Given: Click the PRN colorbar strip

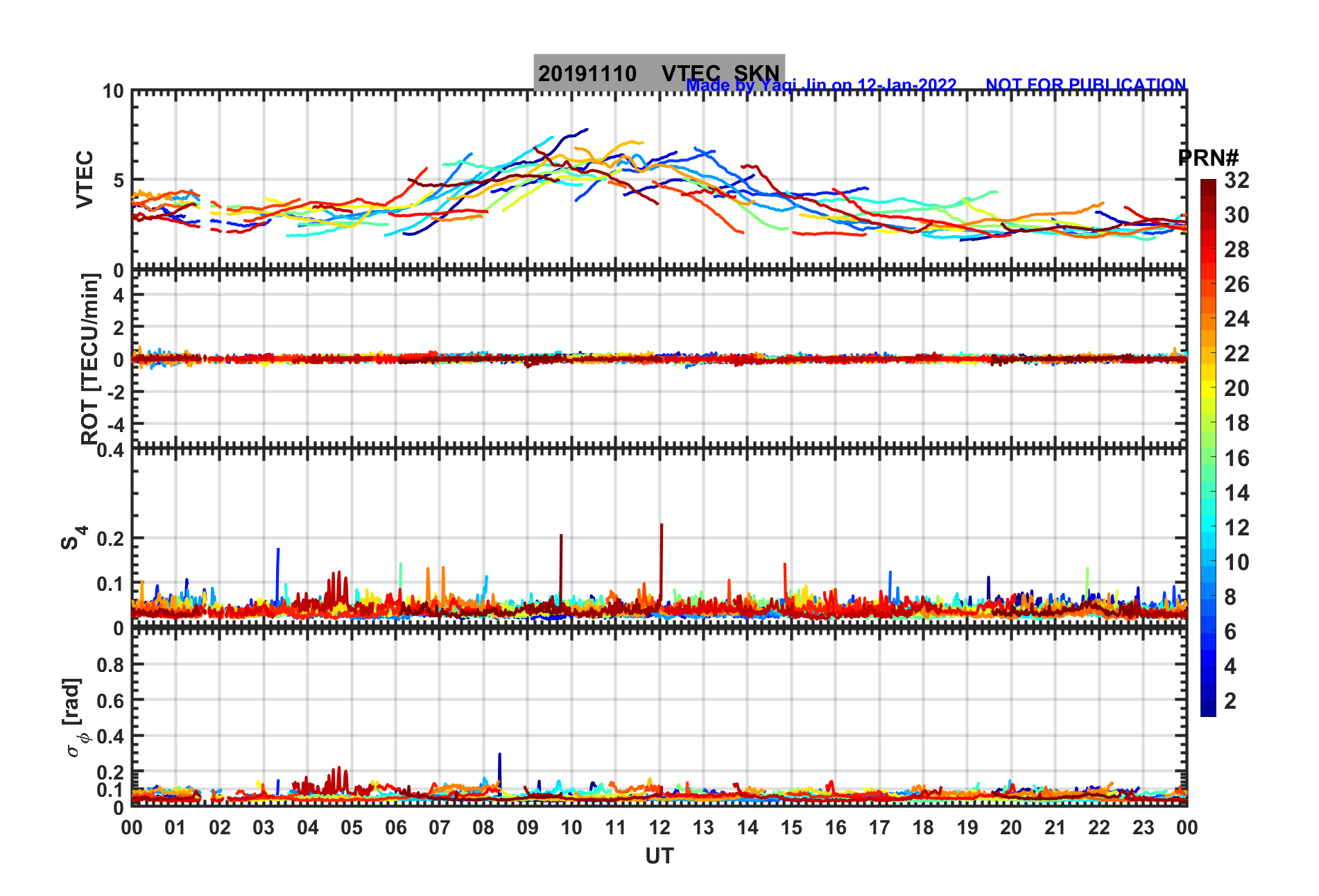Looking at the screenshot, I should point(1208,448).
